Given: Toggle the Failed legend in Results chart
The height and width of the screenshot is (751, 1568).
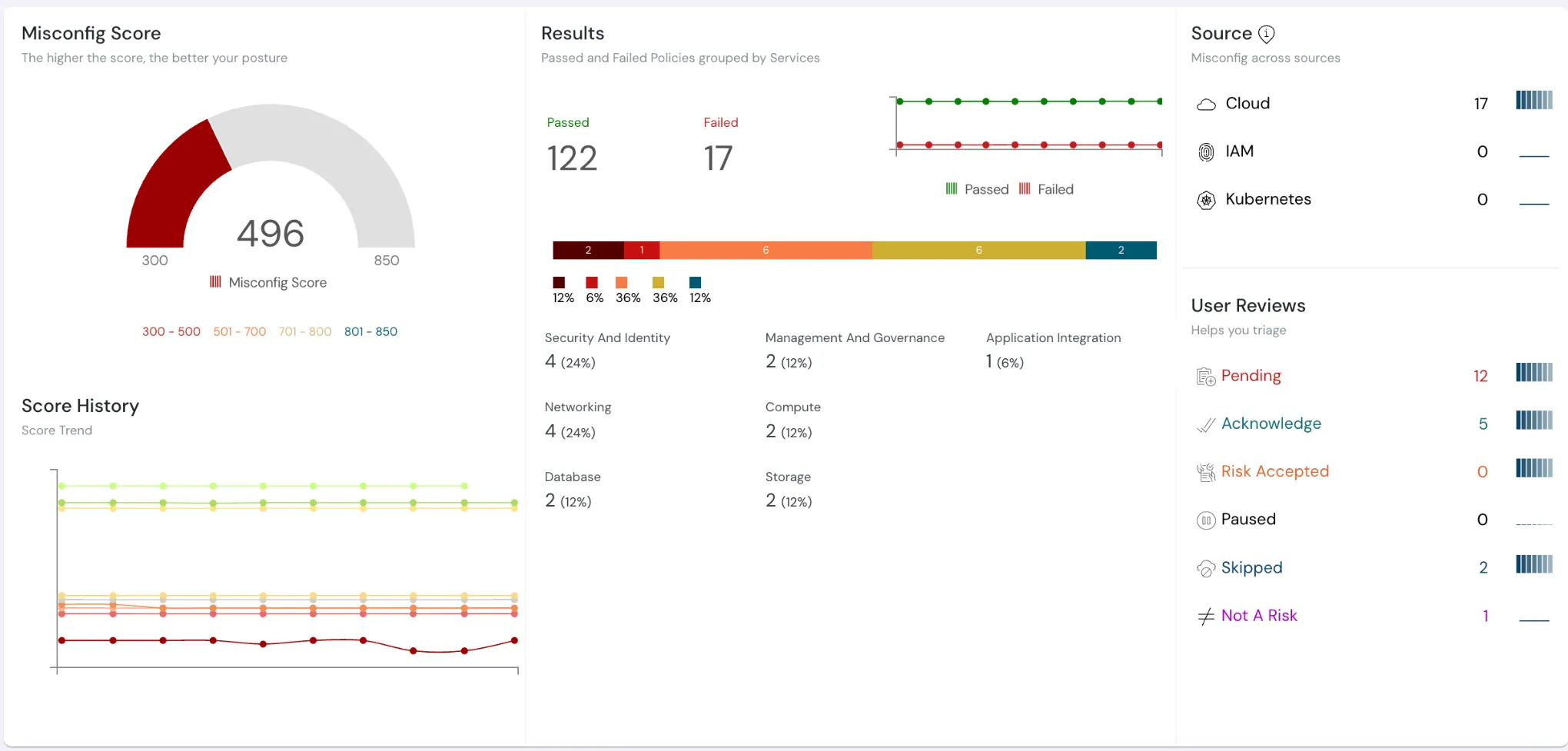Looking at the screenshot, I should [x=1046, y=189].
